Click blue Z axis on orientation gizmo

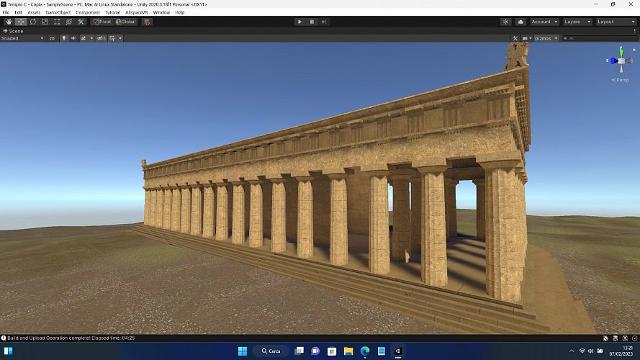click(613, 61)
